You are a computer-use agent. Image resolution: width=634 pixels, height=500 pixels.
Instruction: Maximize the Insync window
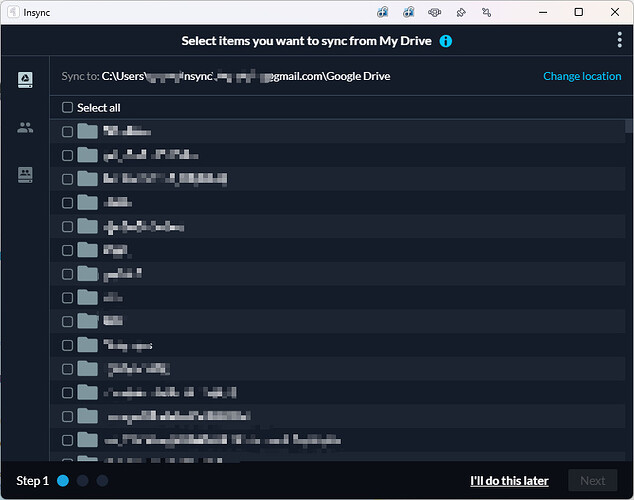[x=579, y=12]
